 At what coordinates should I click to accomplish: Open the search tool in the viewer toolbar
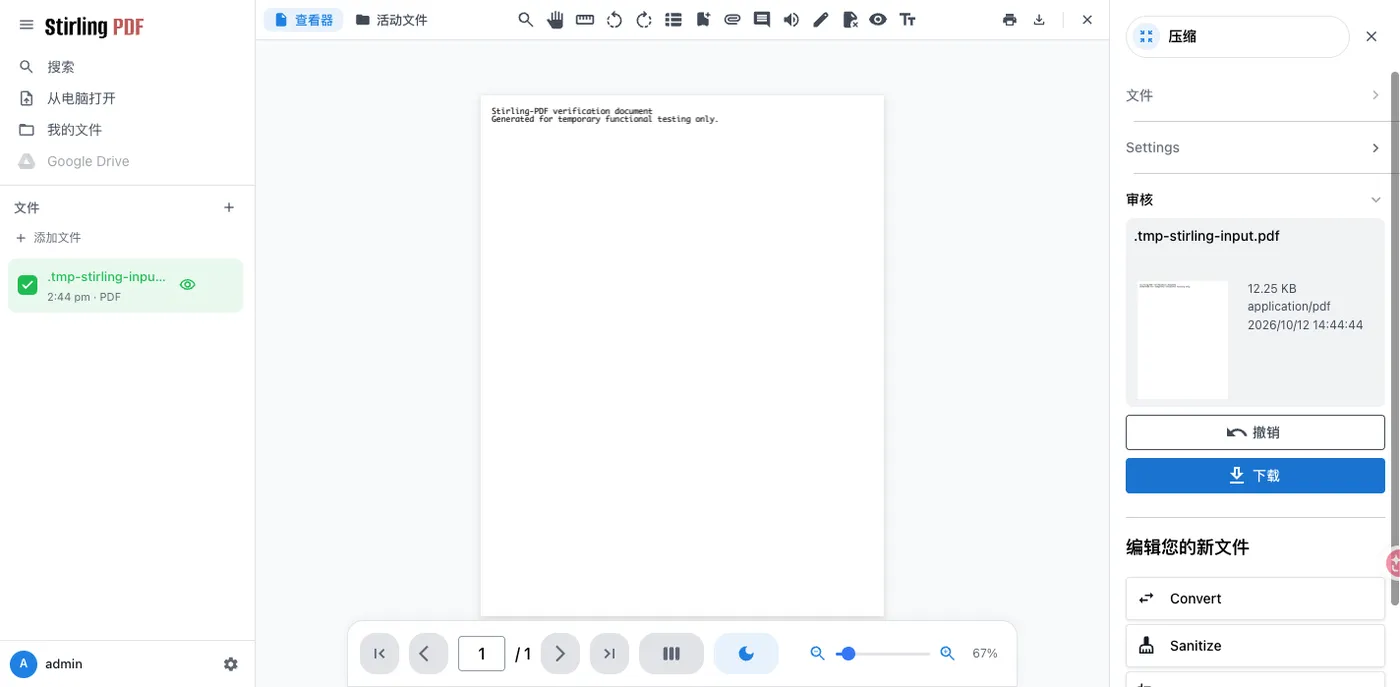pos(526,20)
